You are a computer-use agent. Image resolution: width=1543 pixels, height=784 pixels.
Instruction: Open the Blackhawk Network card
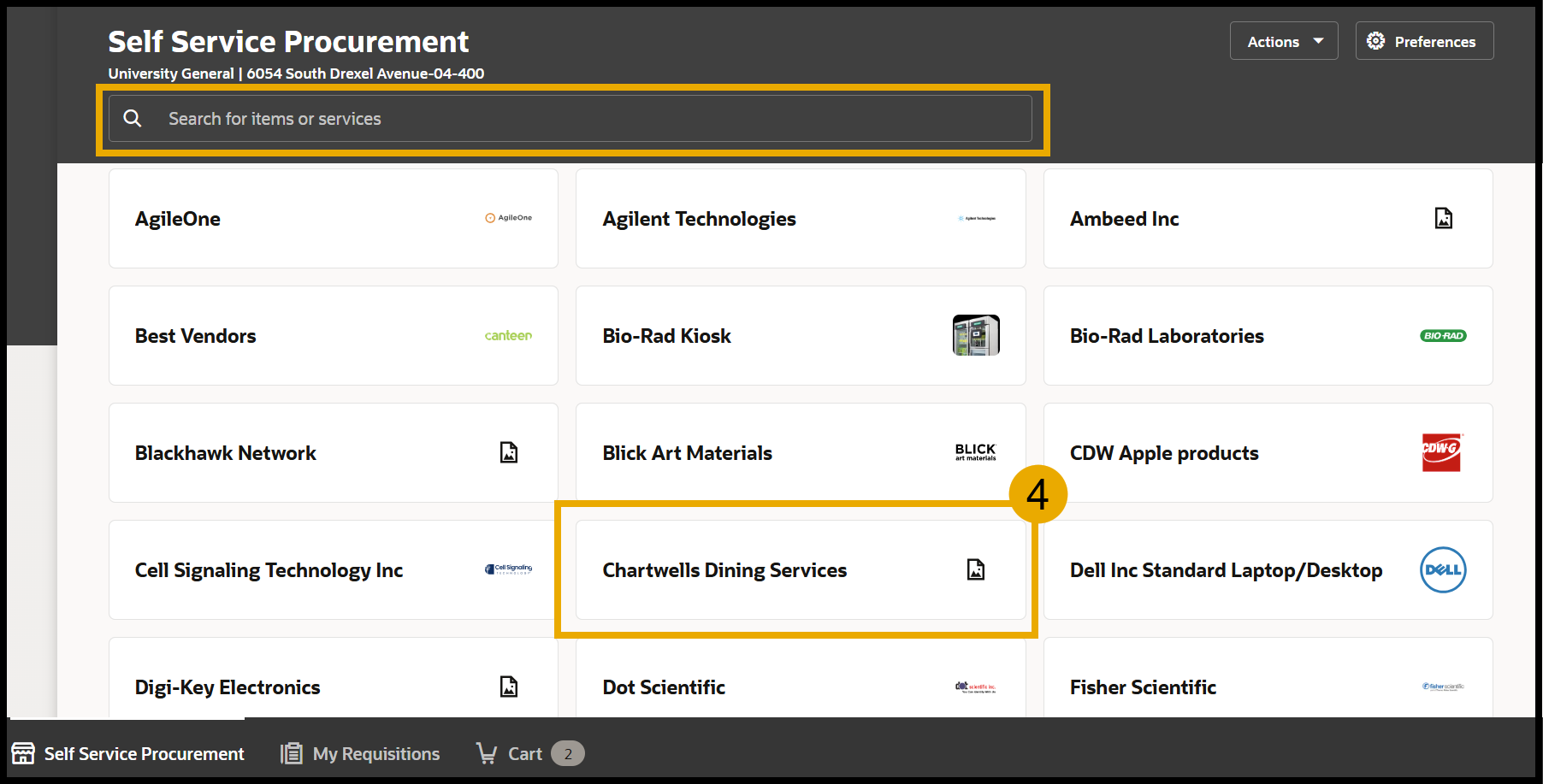[x=334, y=452]
